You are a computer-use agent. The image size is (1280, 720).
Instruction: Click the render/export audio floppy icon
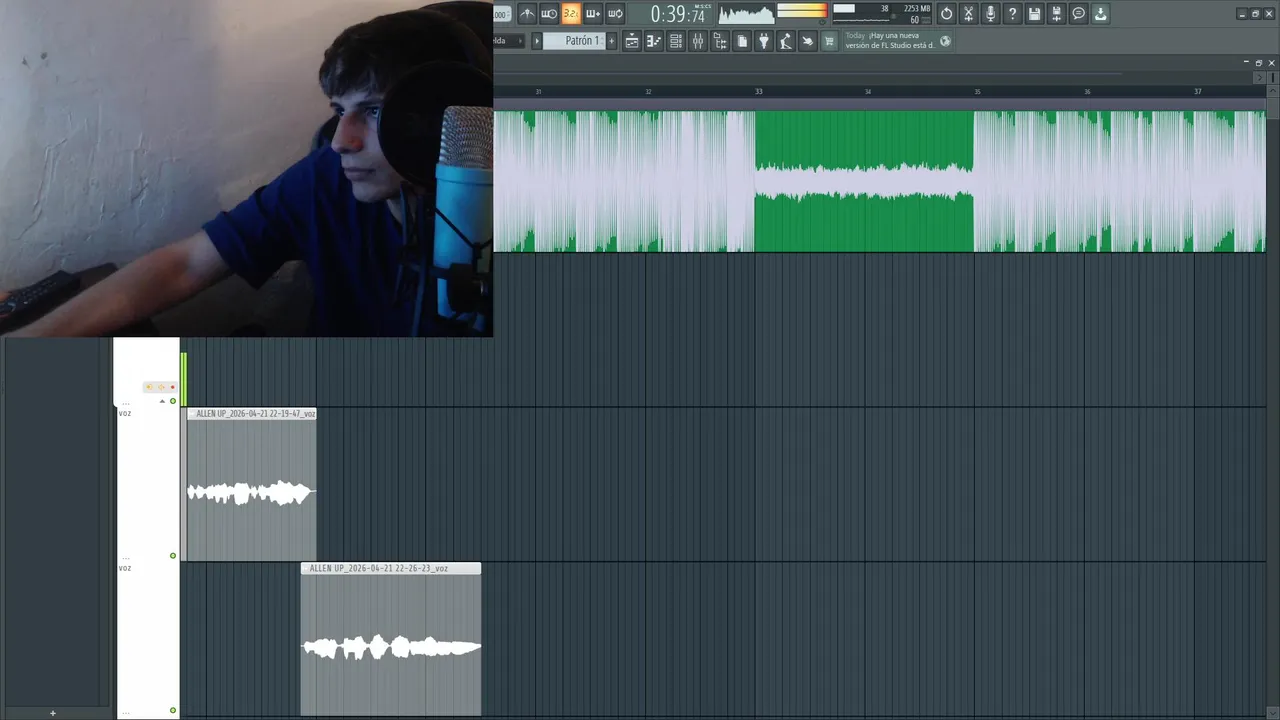[1056, 13]
